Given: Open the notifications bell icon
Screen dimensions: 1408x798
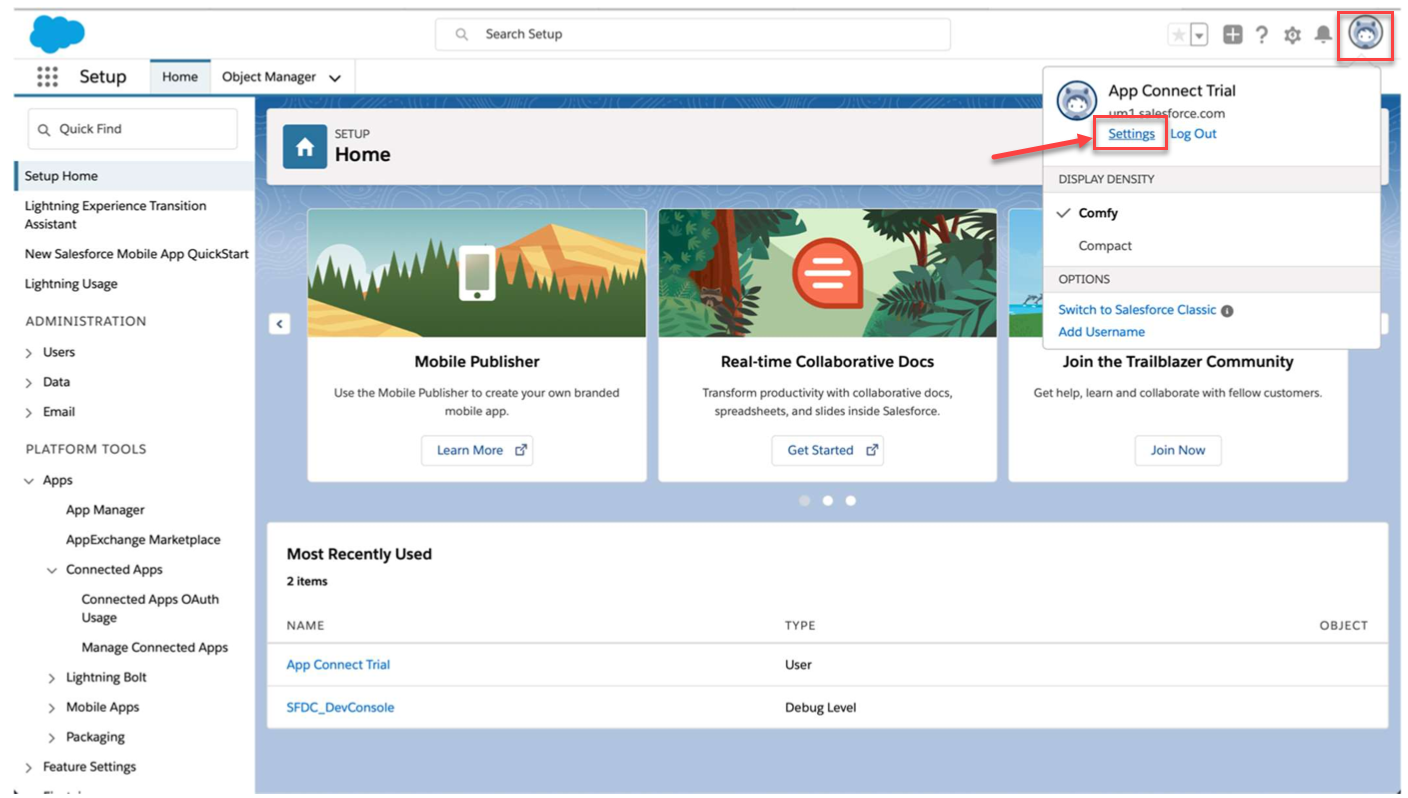Looking at the screenshot, I should click(x=1322, y=34).
